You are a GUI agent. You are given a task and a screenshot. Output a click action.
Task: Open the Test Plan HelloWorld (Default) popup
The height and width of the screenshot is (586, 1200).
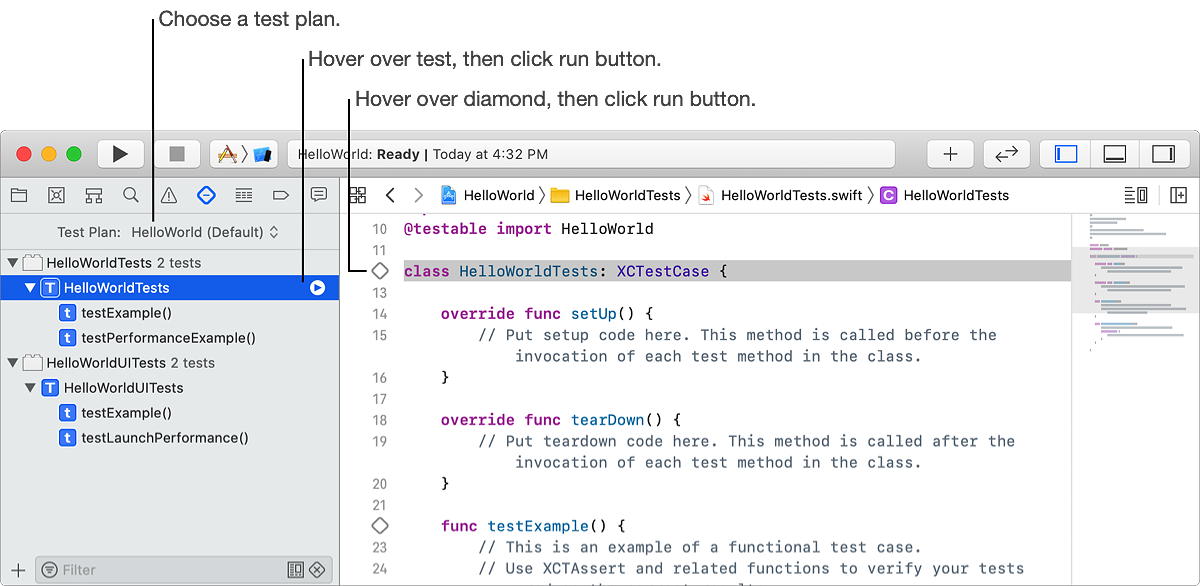tap(205, 232)
